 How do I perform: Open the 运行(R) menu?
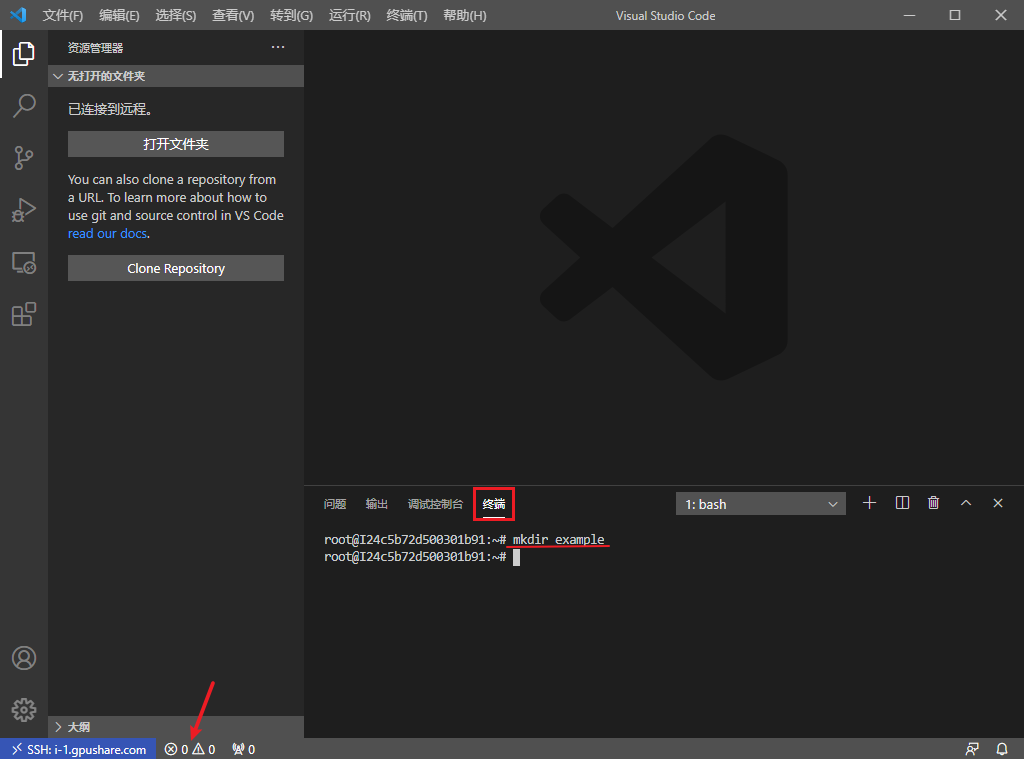tap(349, 15)
